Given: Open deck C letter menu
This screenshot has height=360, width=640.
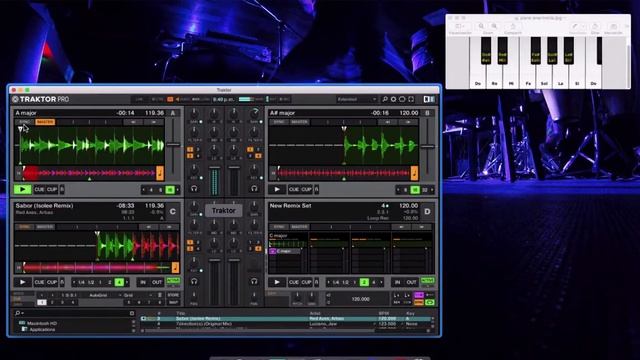Looking at the screenshot, I should (x=173, y=211).
